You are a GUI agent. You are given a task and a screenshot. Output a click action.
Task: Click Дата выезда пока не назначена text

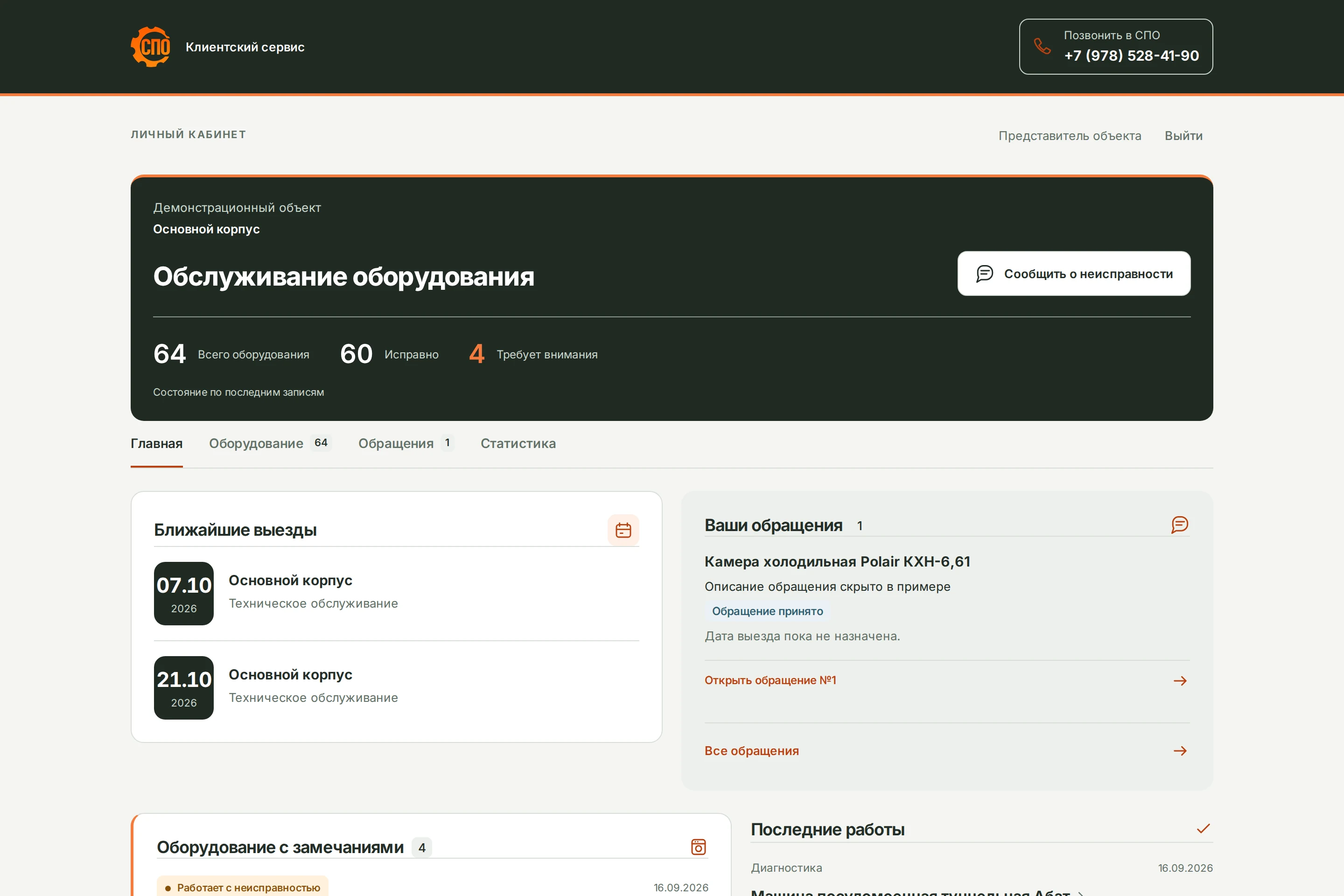802,637
